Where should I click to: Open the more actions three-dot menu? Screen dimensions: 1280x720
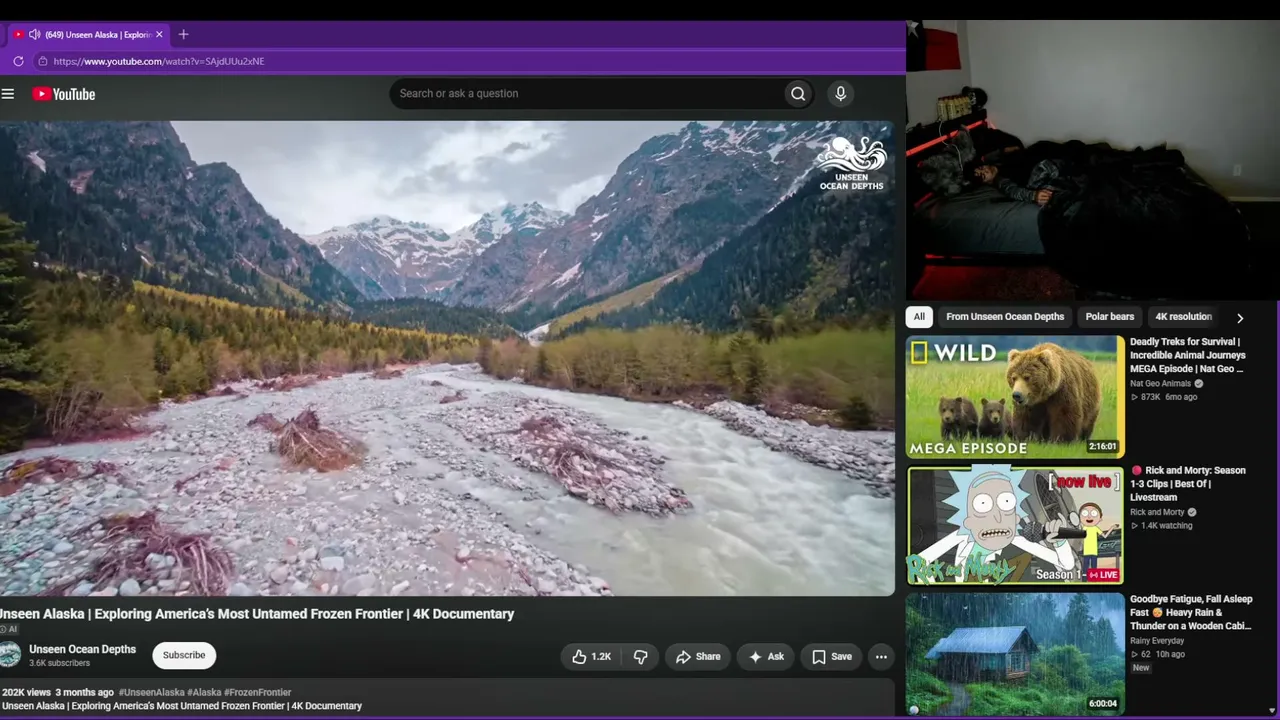(x=881, y=657)
